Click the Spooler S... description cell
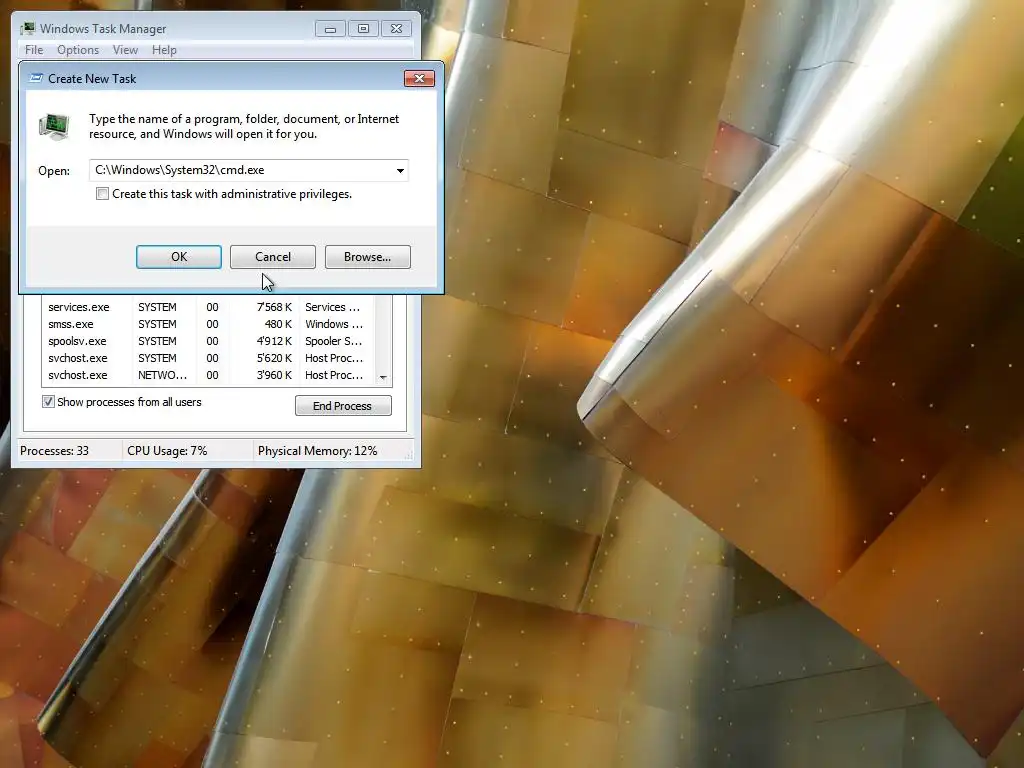1024x768 pixels. click(334, 341)
